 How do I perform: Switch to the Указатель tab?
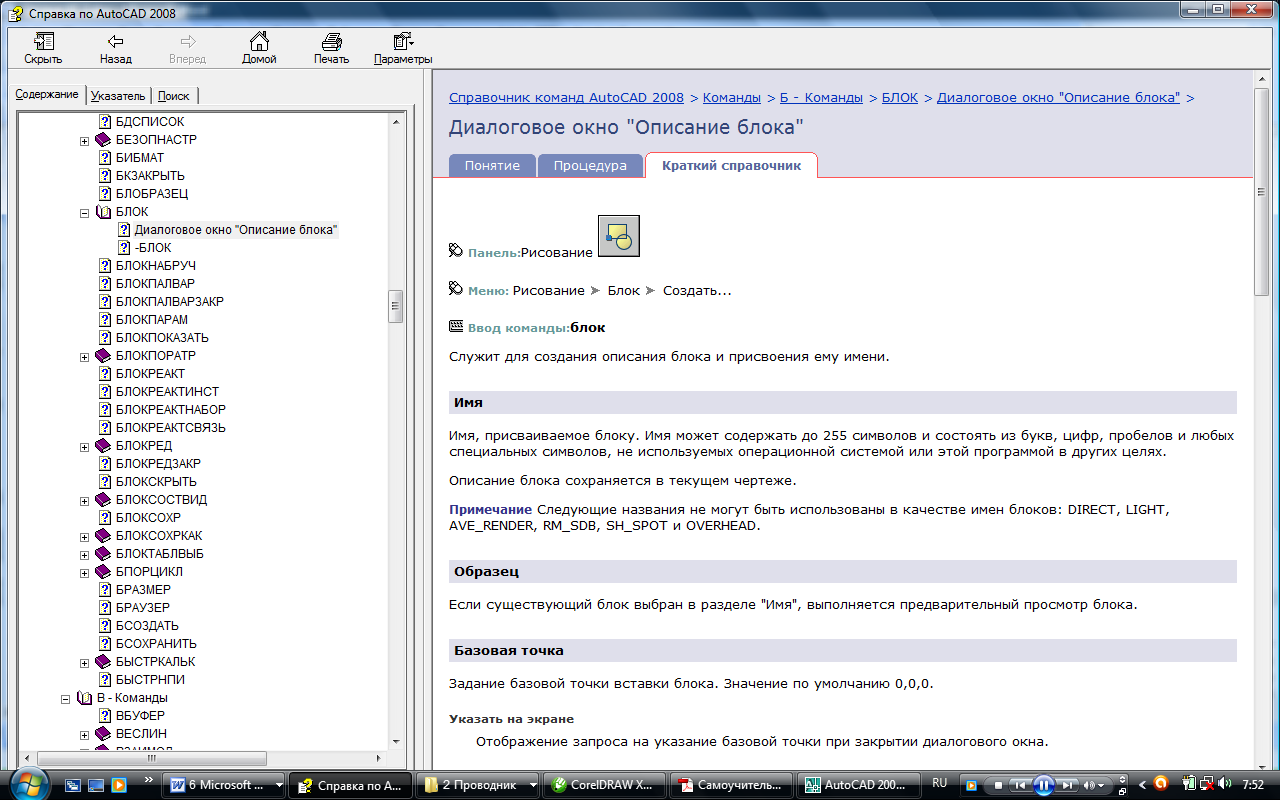pyautogui.click(x=118, y=96)
